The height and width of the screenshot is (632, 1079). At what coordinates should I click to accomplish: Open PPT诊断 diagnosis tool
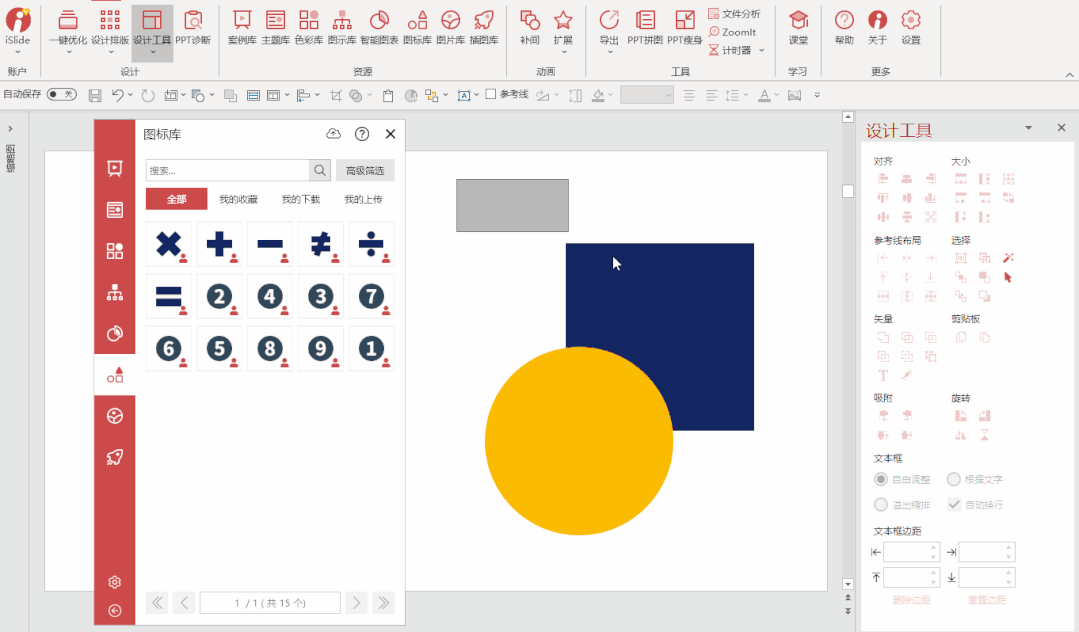[193, 27]
